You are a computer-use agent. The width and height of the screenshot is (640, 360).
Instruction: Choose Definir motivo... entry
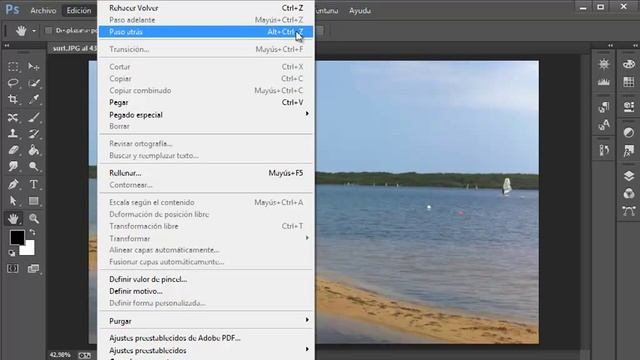coord(206,291)
